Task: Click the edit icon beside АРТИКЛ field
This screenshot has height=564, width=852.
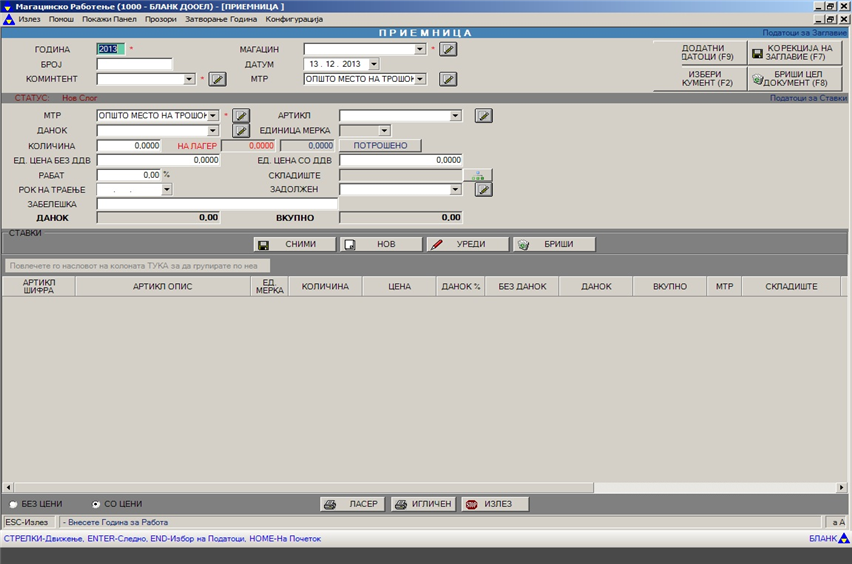Action: click(x=483, y=116)
